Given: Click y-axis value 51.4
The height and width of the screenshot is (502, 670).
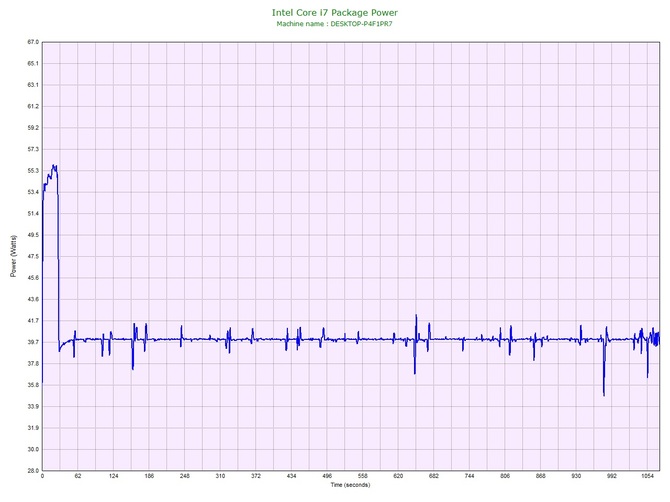Looking at the screenshot, I should point(33,214).
